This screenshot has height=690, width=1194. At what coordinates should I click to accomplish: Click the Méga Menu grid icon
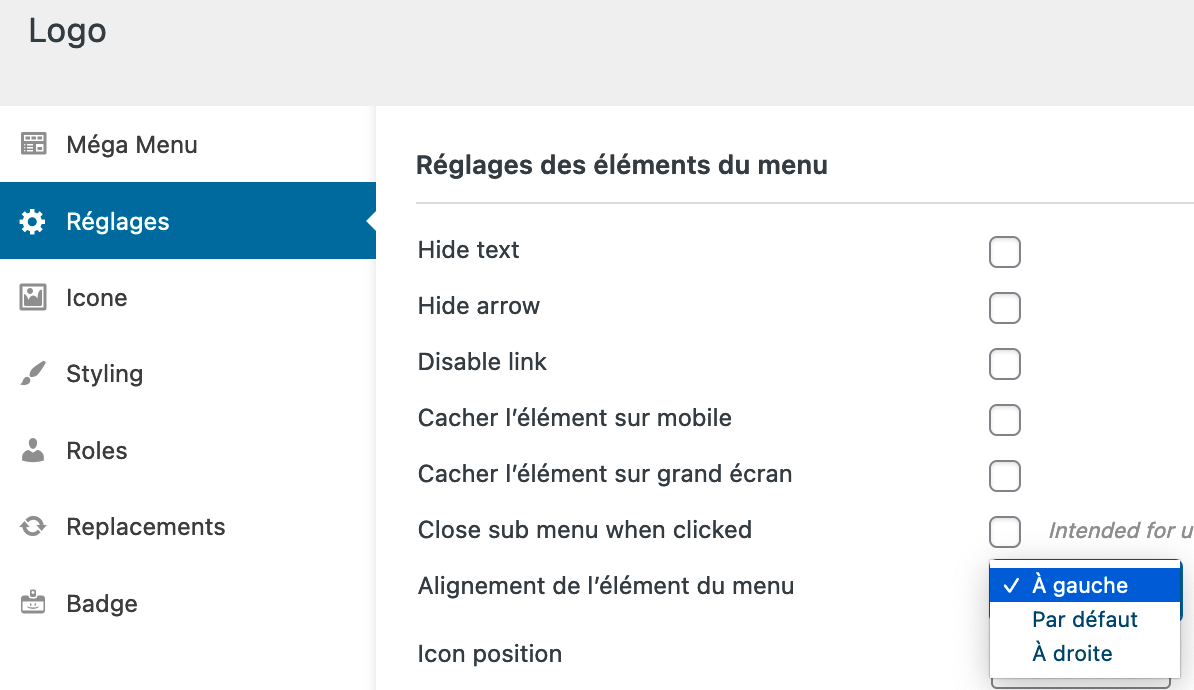click(x=34, y=144)
